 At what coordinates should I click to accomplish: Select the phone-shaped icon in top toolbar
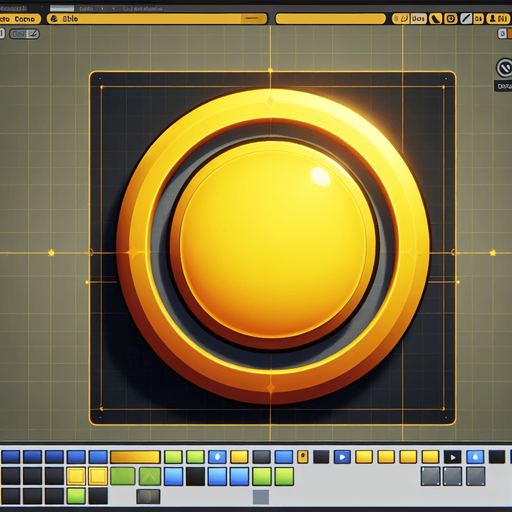[x=435, y=19]
